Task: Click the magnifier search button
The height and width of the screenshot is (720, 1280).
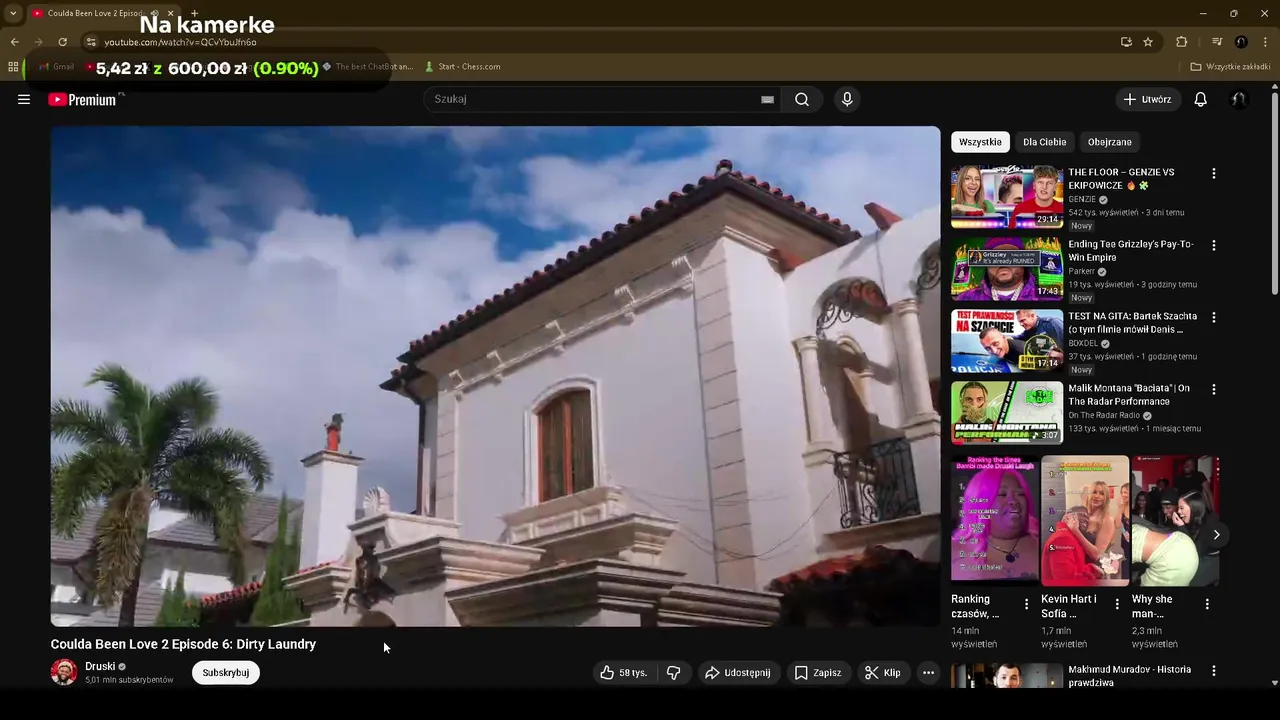Action: (x=802, y=99)
